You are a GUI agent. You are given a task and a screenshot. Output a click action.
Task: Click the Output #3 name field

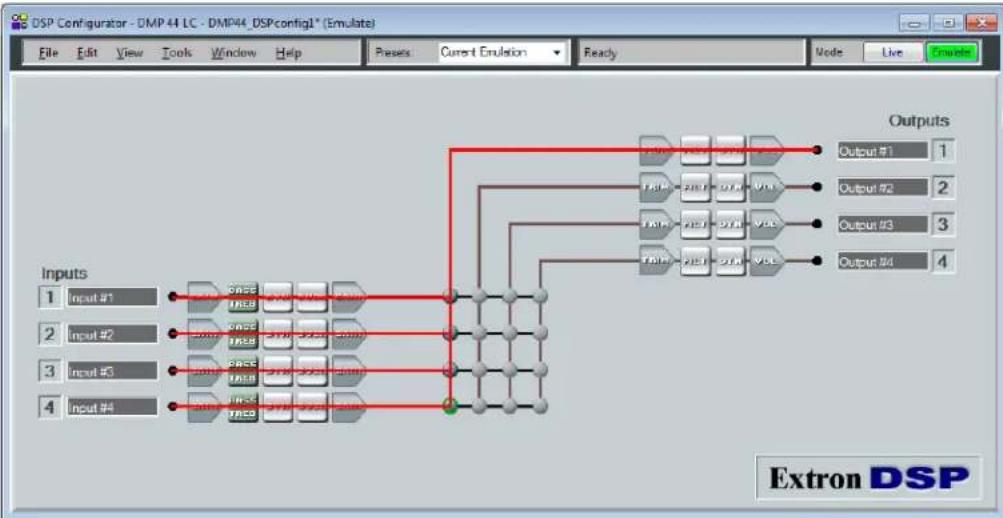click(882, 224)
